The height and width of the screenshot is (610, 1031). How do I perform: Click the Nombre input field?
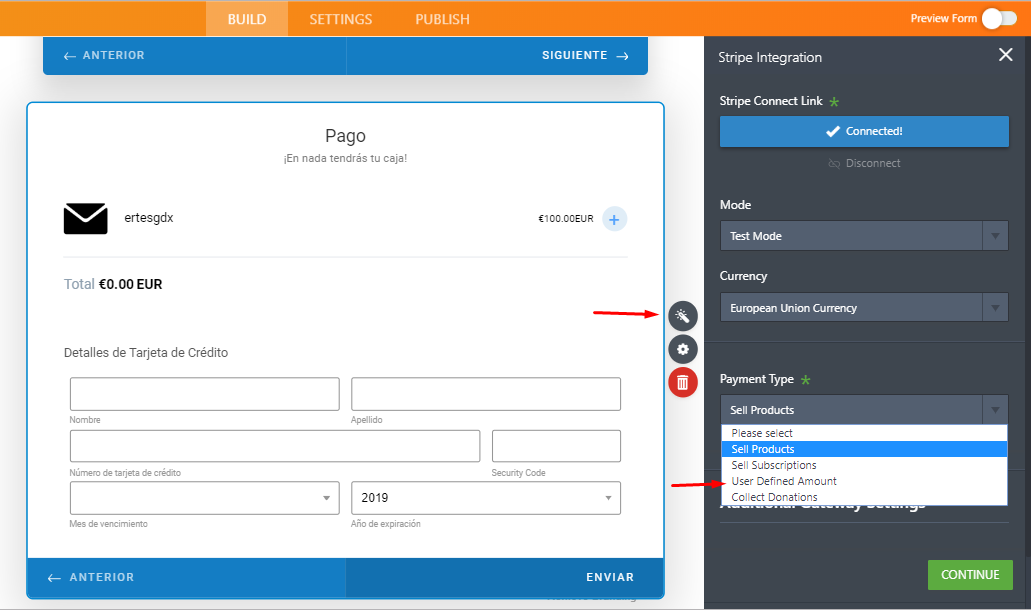pos(204,394)
